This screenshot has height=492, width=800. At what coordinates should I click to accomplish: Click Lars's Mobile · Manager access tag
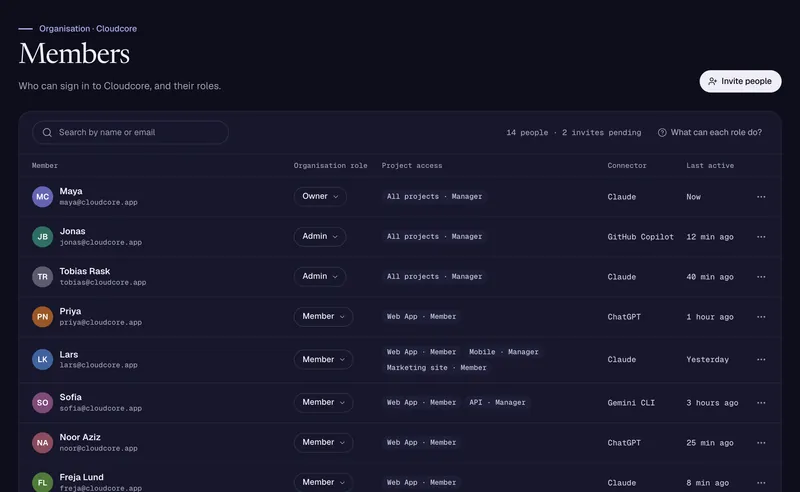point(504,352)
